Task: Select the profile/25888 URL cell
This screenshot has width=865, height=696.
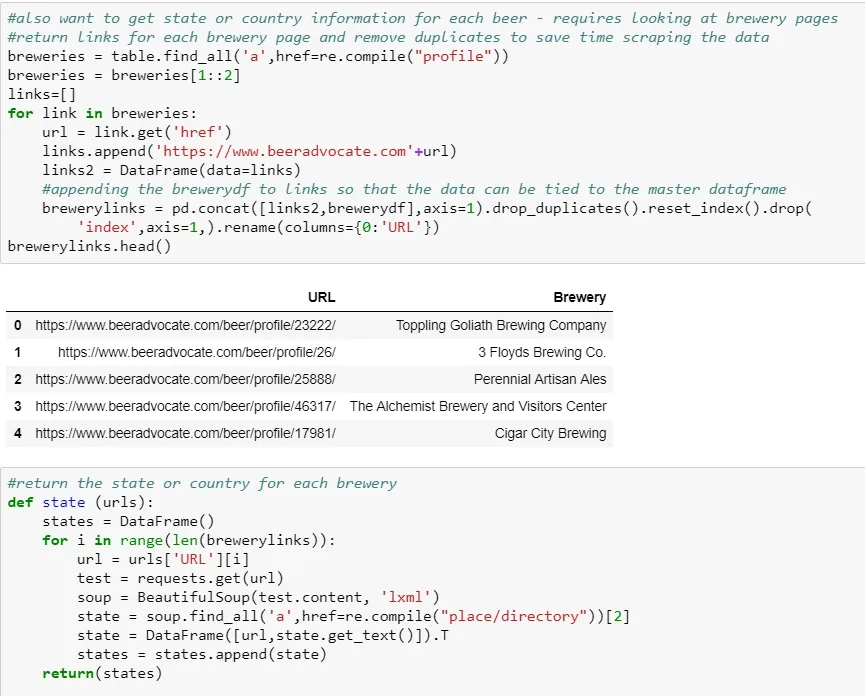Action: 185,379
